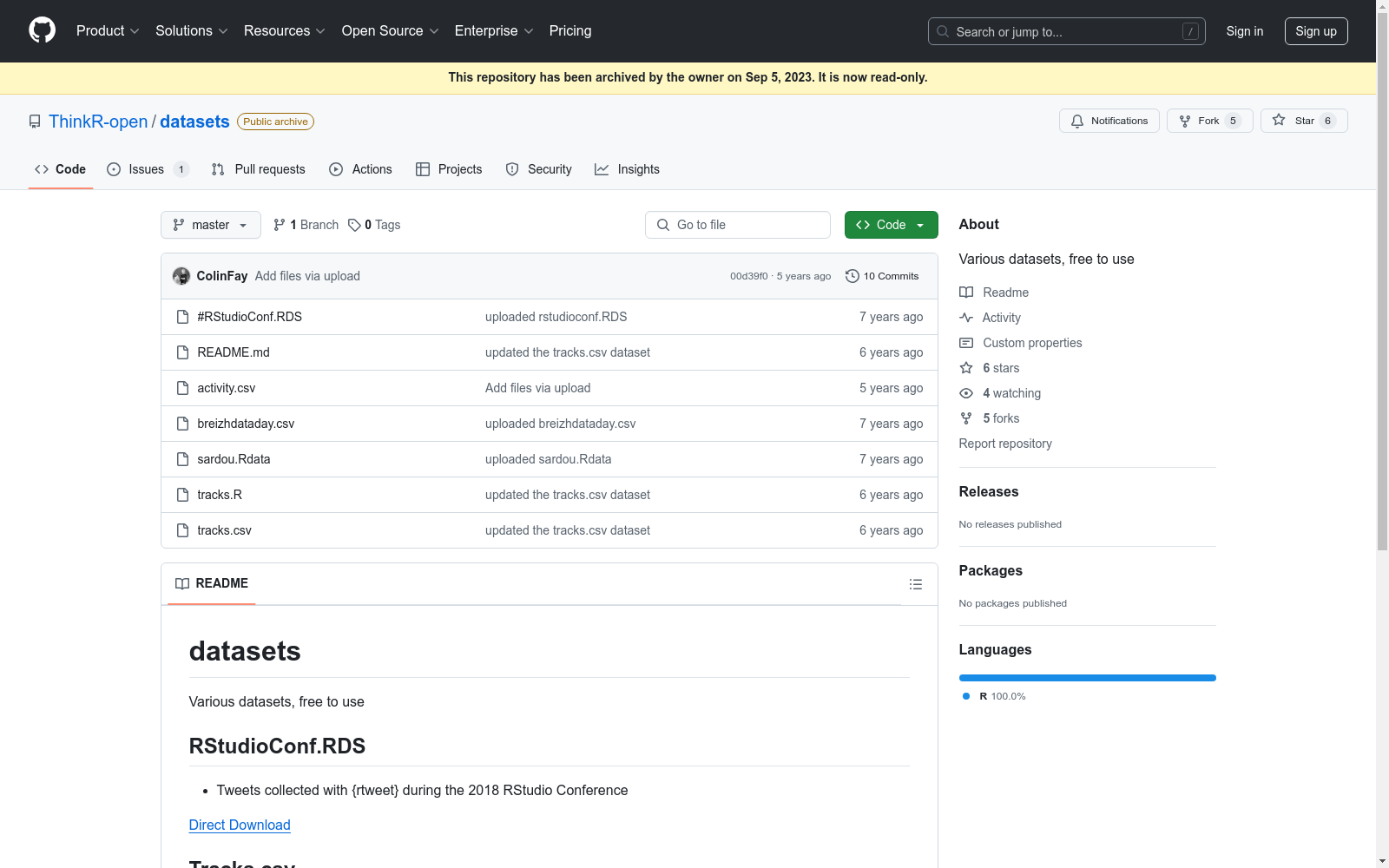Click the Sign up button
The width and height of the screenshot is (1389, 868).
tap(1316, 31)
